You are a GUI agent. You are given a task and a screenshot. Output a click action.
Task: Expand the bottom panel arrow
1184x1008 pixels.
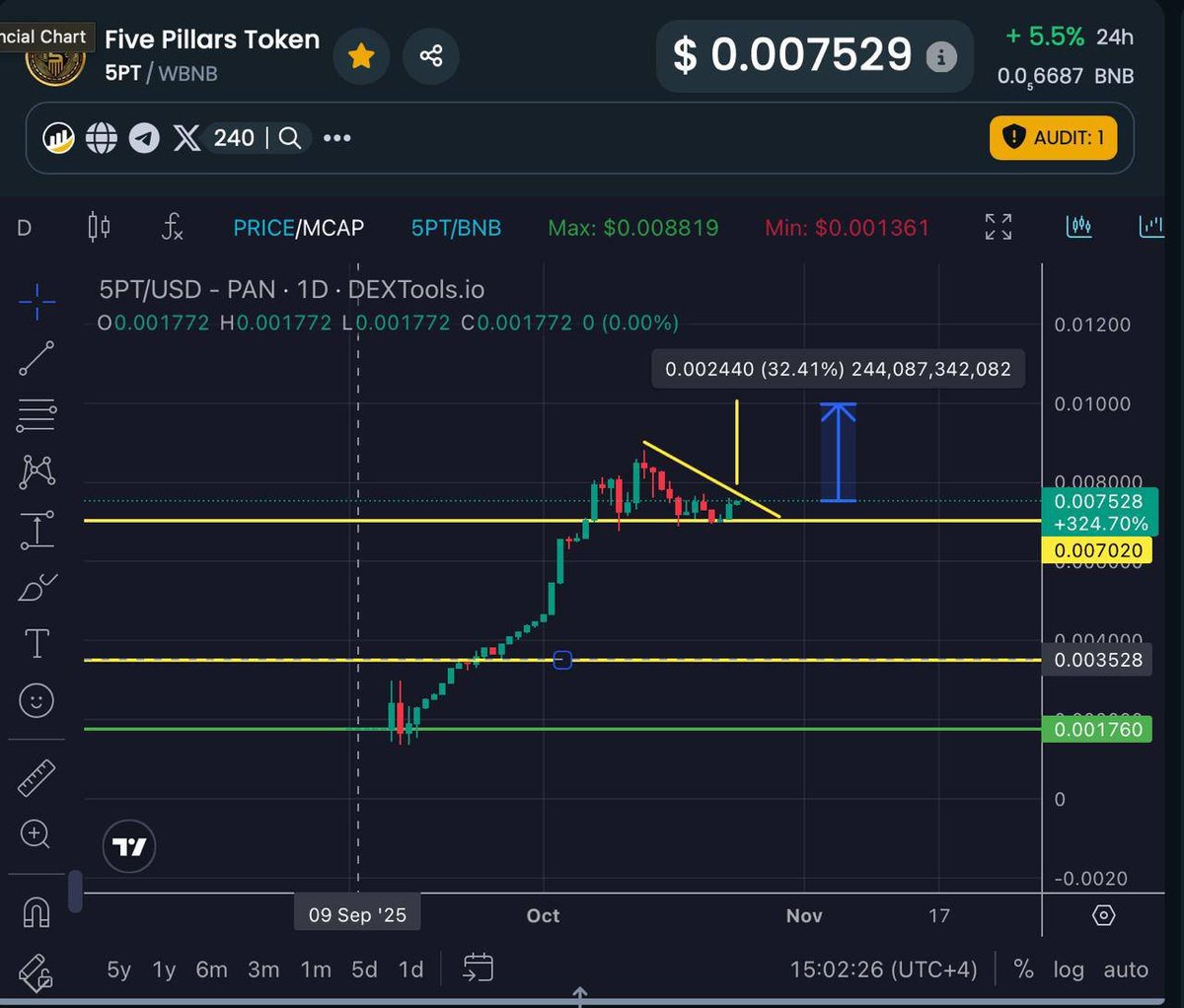coord(580,995)
